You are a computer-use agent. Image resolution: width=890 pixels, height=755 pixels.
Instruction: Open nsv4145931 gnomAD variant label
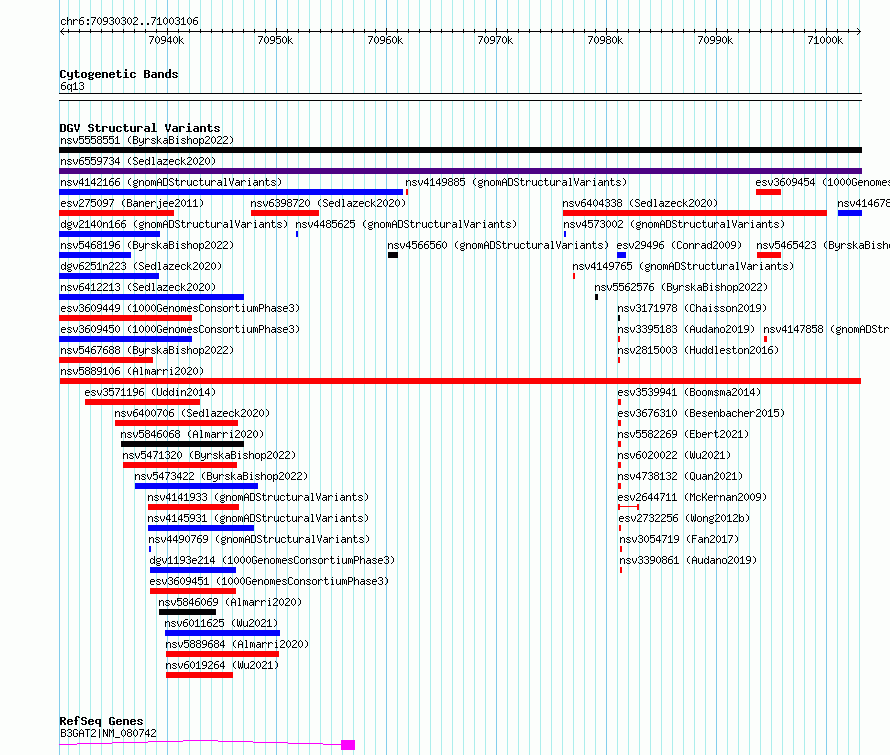258,518
